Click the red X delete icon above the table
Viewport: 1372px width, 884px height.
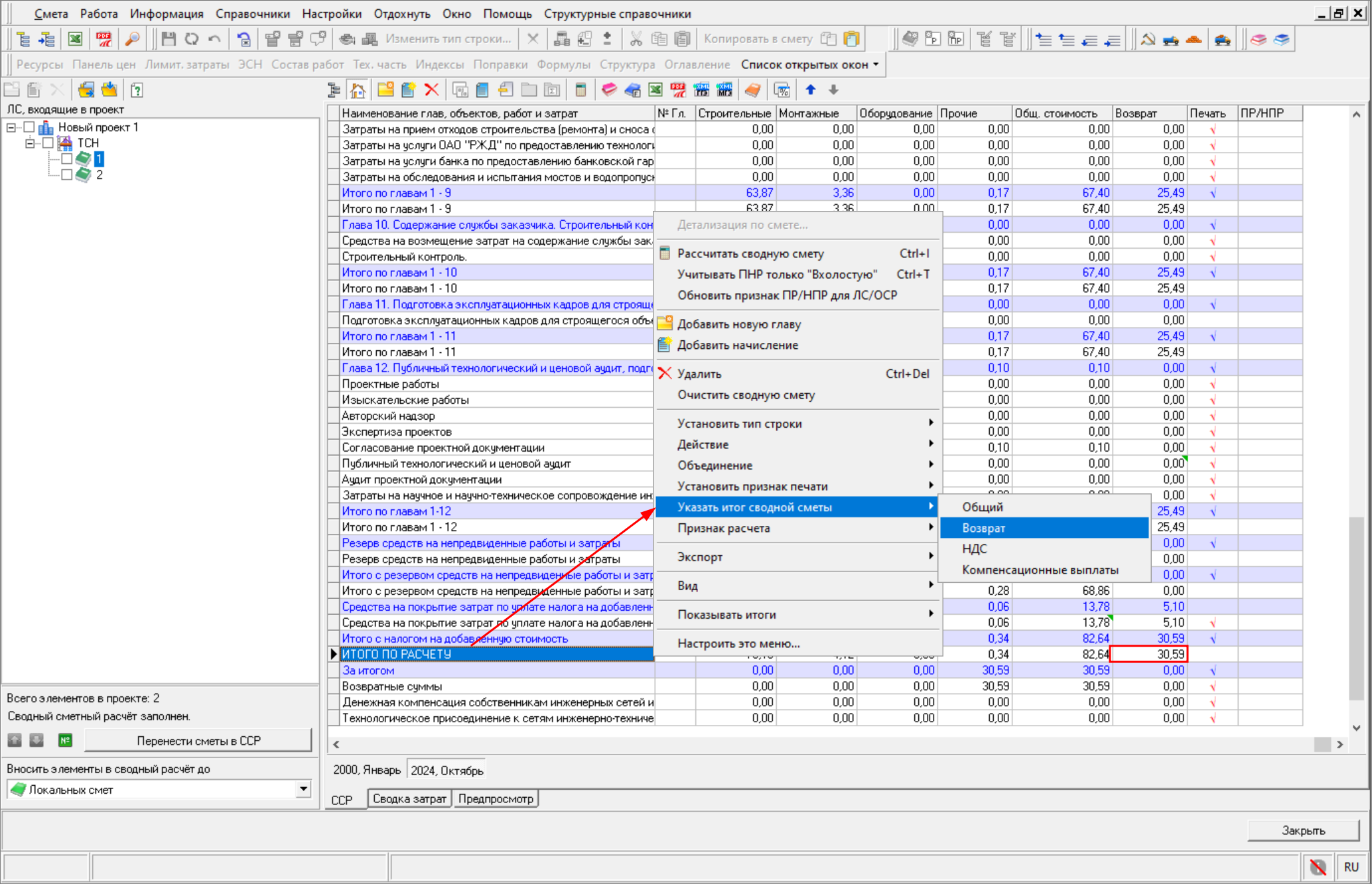[x=431, y=90]
